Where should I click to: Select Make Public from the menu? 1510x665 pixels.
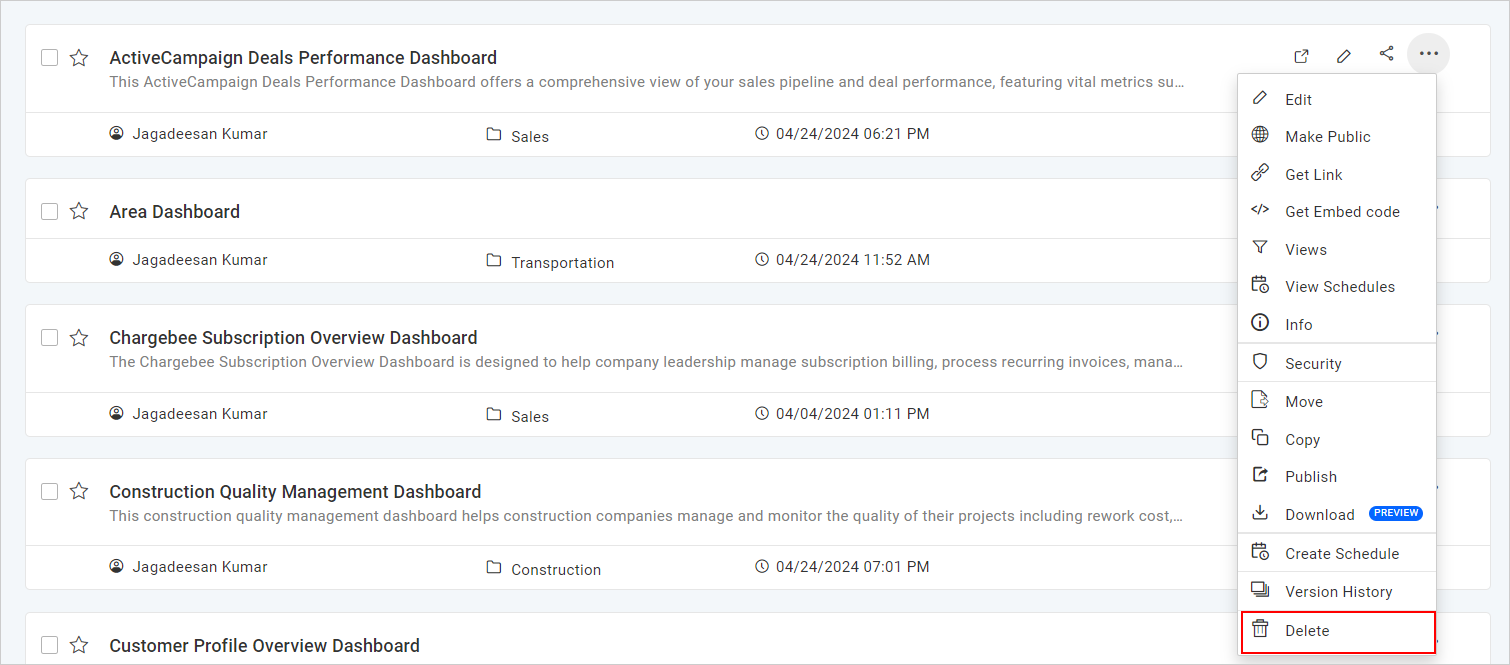[x=1327, y=136]
